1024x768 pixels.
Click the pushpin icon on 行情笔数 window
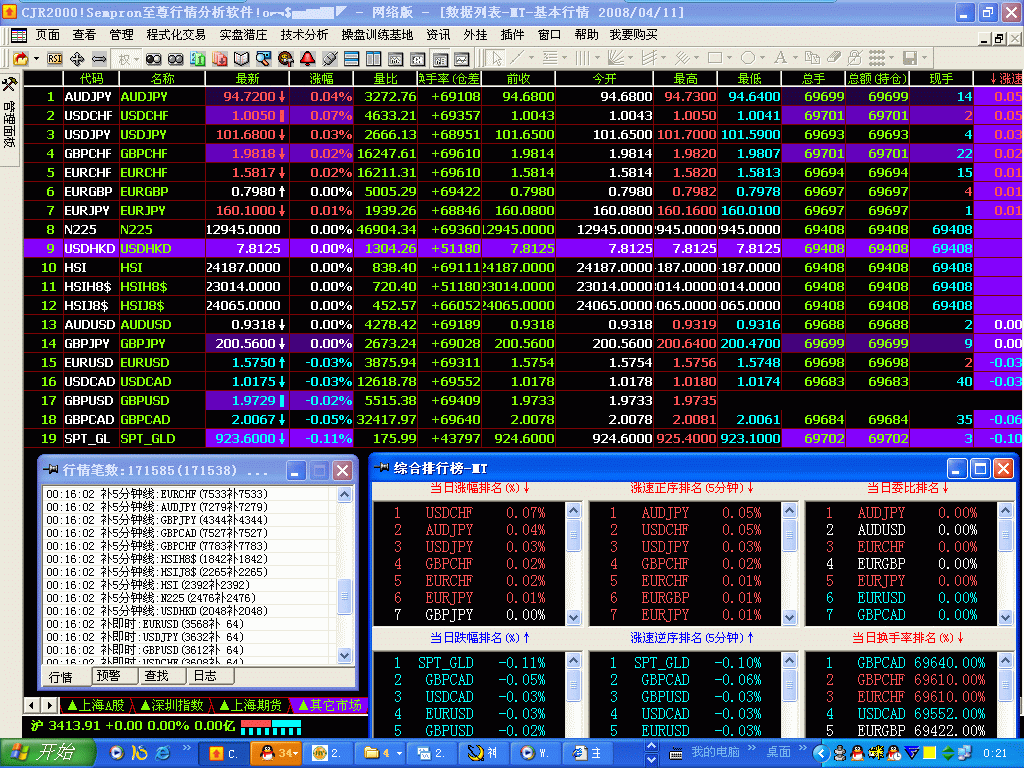[50, 470]
